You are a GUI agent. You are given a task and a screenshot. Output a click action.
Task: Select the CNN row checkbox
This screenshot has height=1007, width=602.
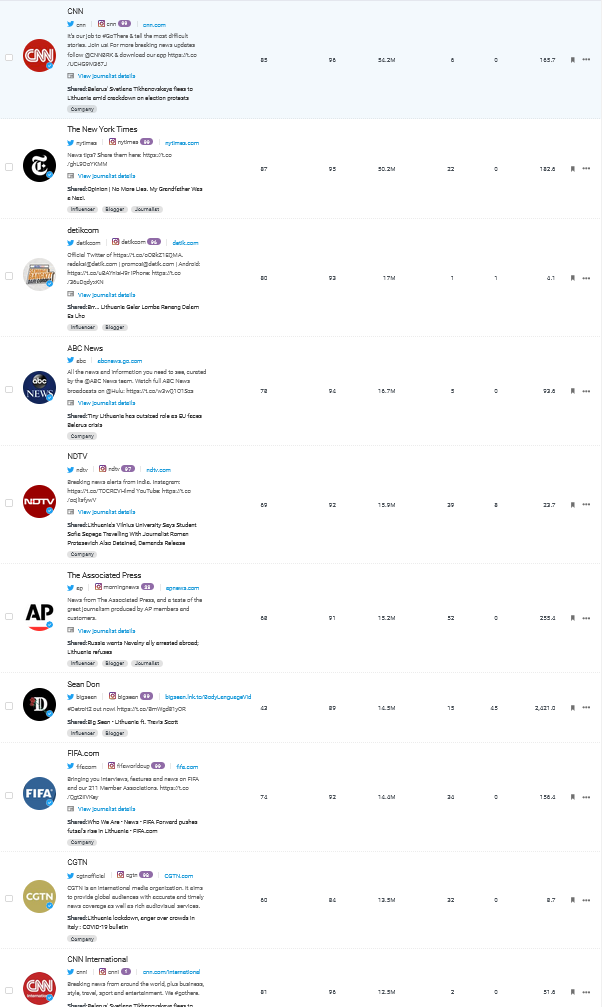(9, 57)
